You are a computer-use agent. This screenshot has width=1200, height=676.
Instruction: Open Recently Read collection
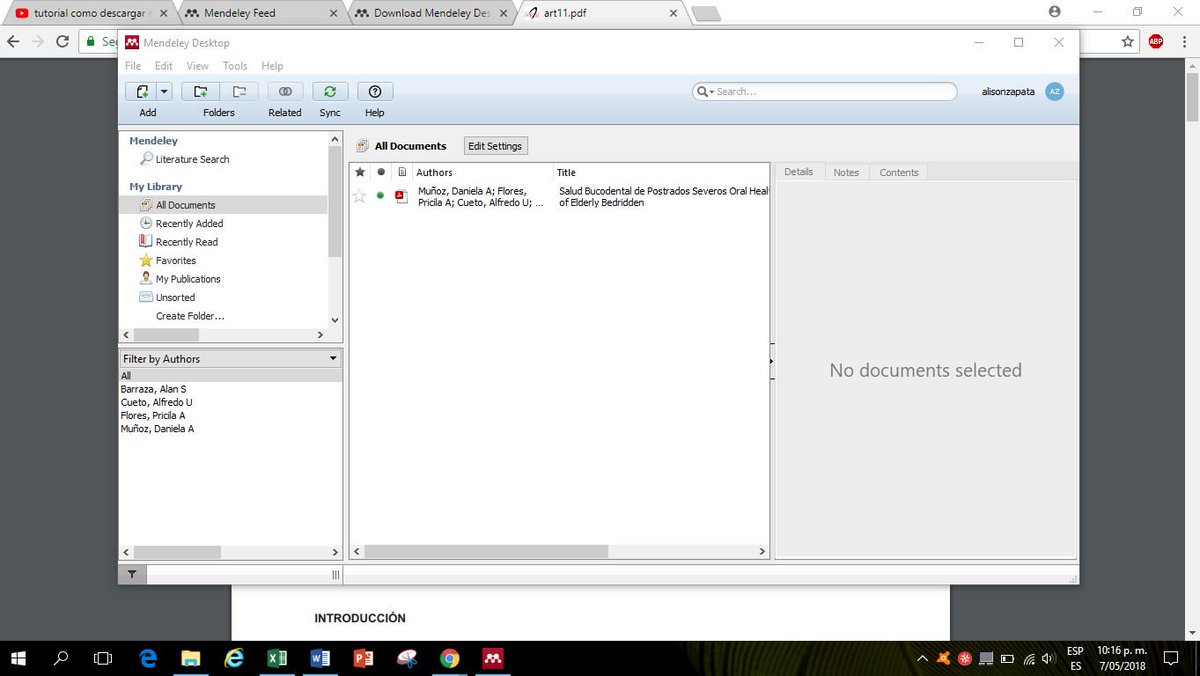click(186, 242)
